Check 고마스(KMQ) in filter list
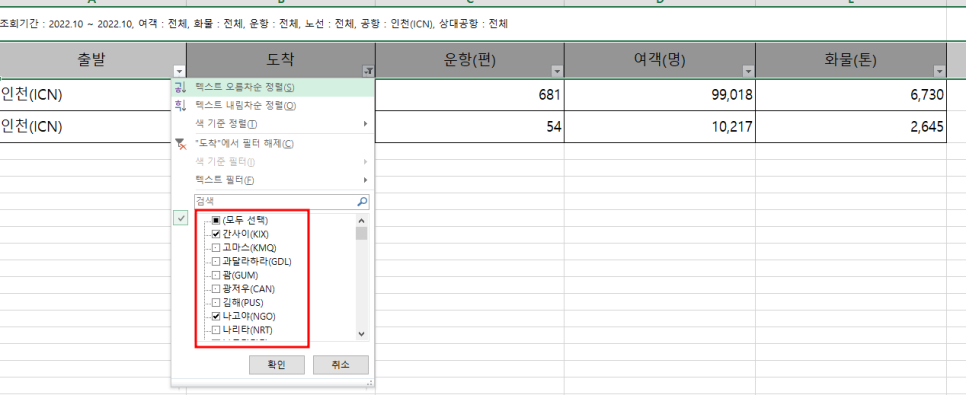 click(x=216, y=248)
